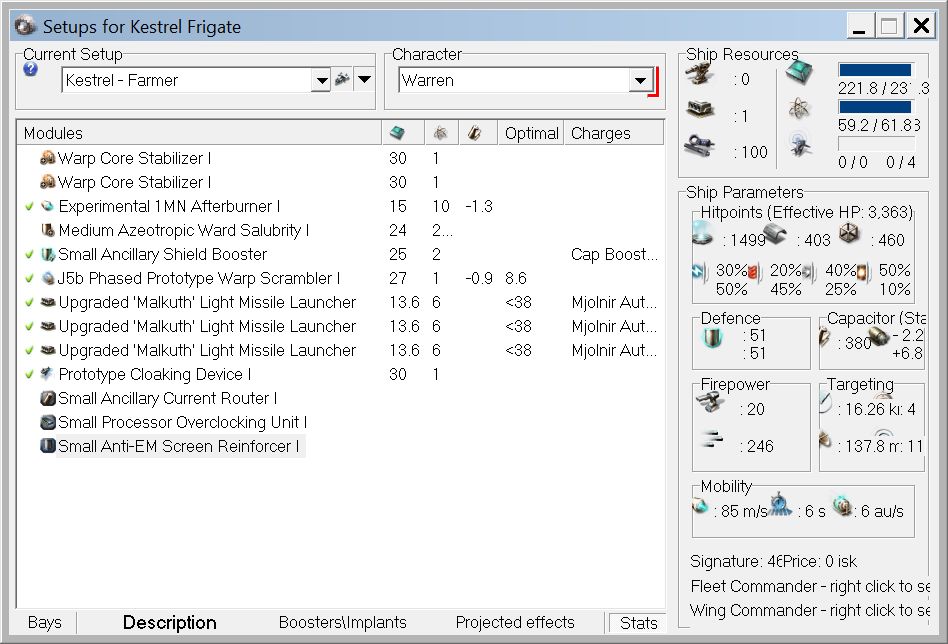Open the Current Setup dropdown arrow
This screenshot has height=644, width=948.
(322, 80)
